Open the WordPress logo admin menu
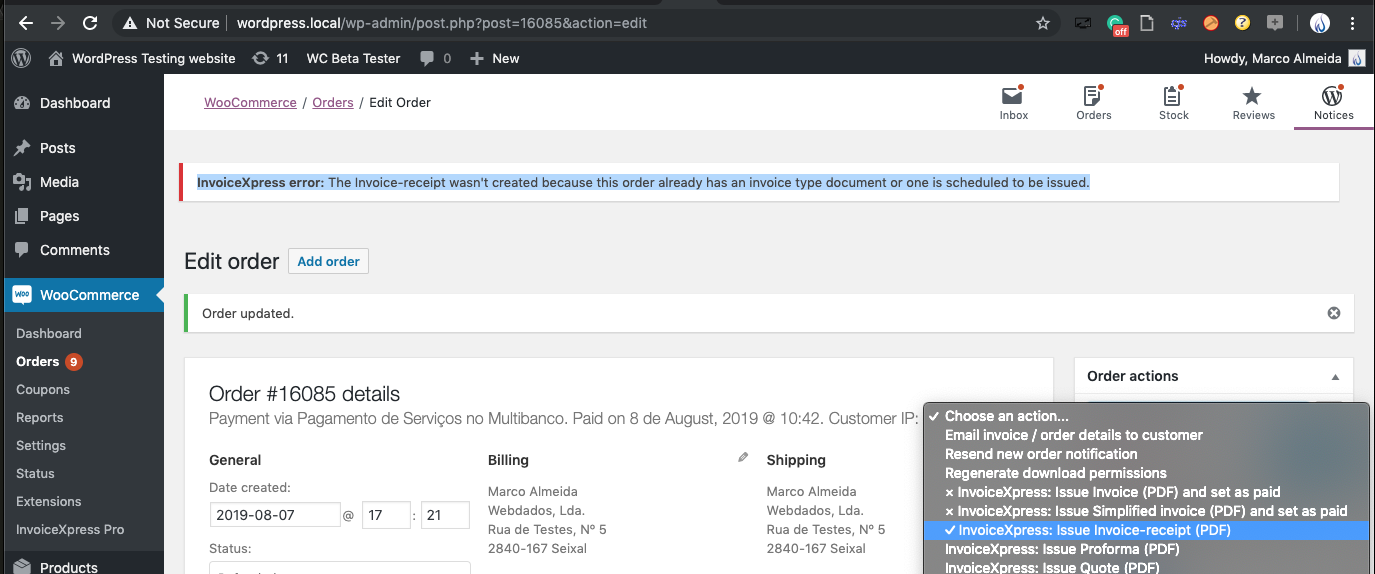Screen dimensions: 1375x574 [x=21, y=58]
